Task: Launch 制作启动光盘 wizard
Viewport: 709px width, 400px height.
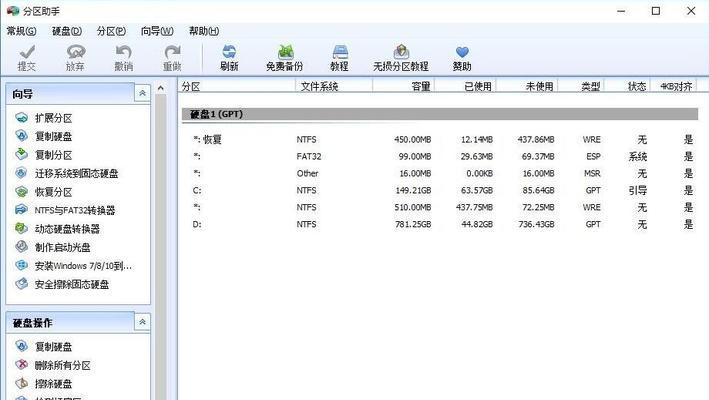Action: [53, 247]
